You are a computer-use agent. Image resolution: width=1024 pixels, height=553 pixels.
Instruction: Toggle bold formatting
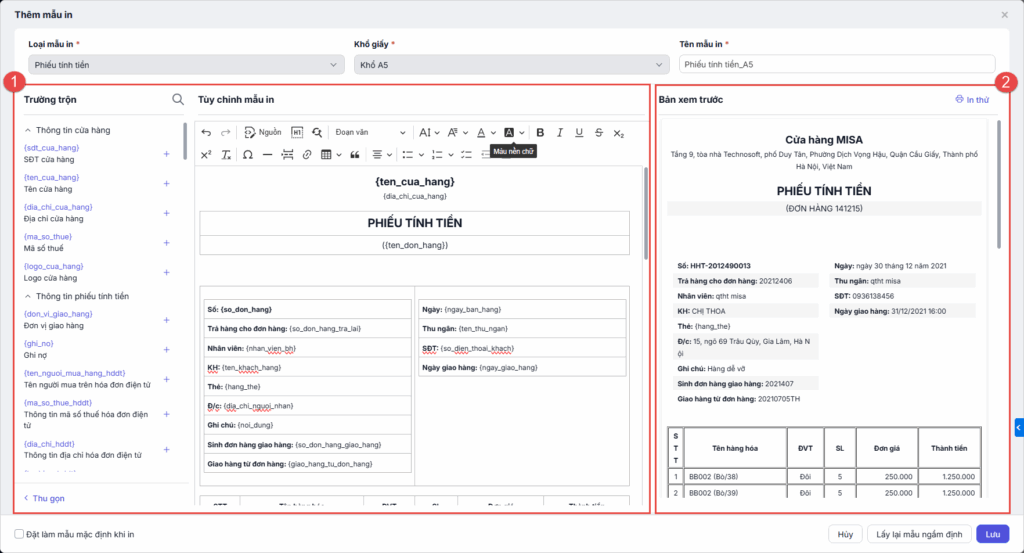pyautogui.click(x=540, y=133)
